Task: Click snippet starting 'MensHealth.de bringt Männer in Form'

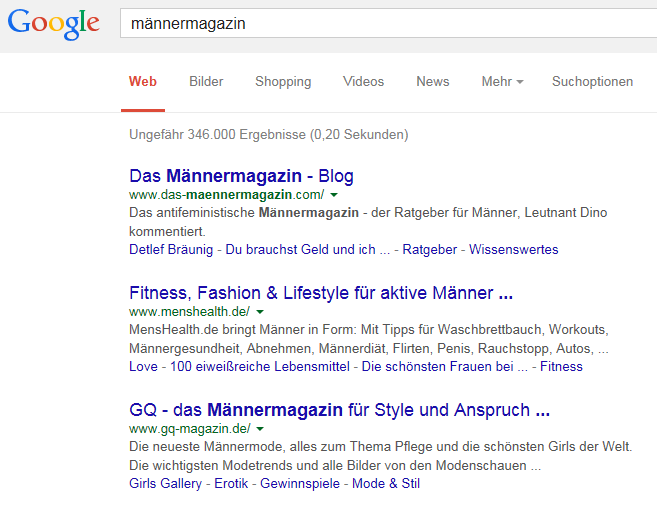Action: pyautogui.click(x=369, y=339)
